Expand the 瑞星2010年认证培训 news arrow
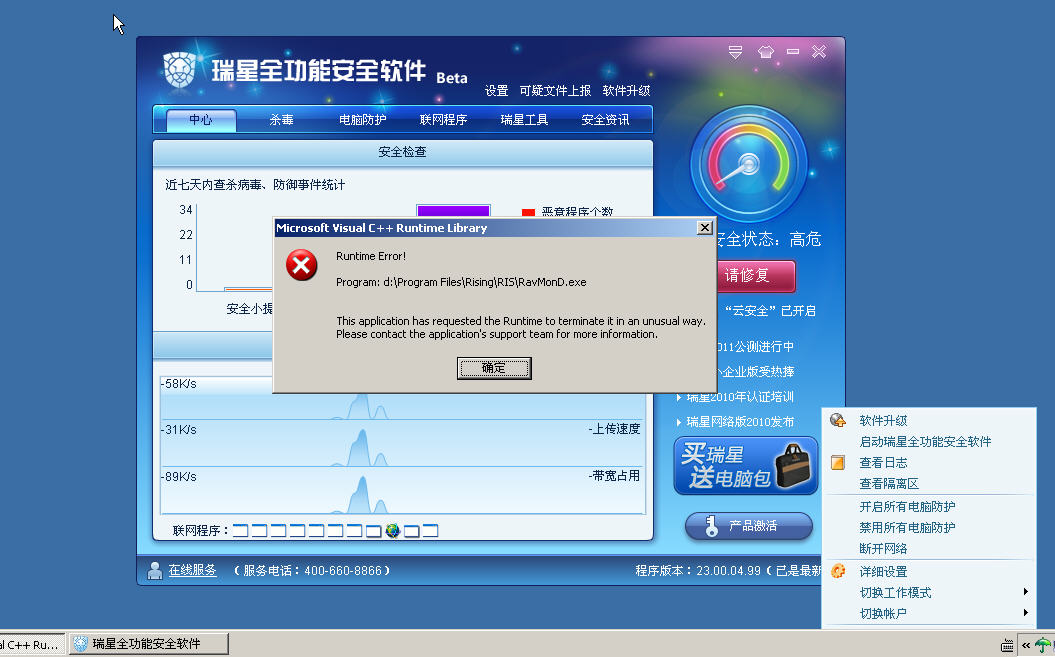 tap(678, 397)
